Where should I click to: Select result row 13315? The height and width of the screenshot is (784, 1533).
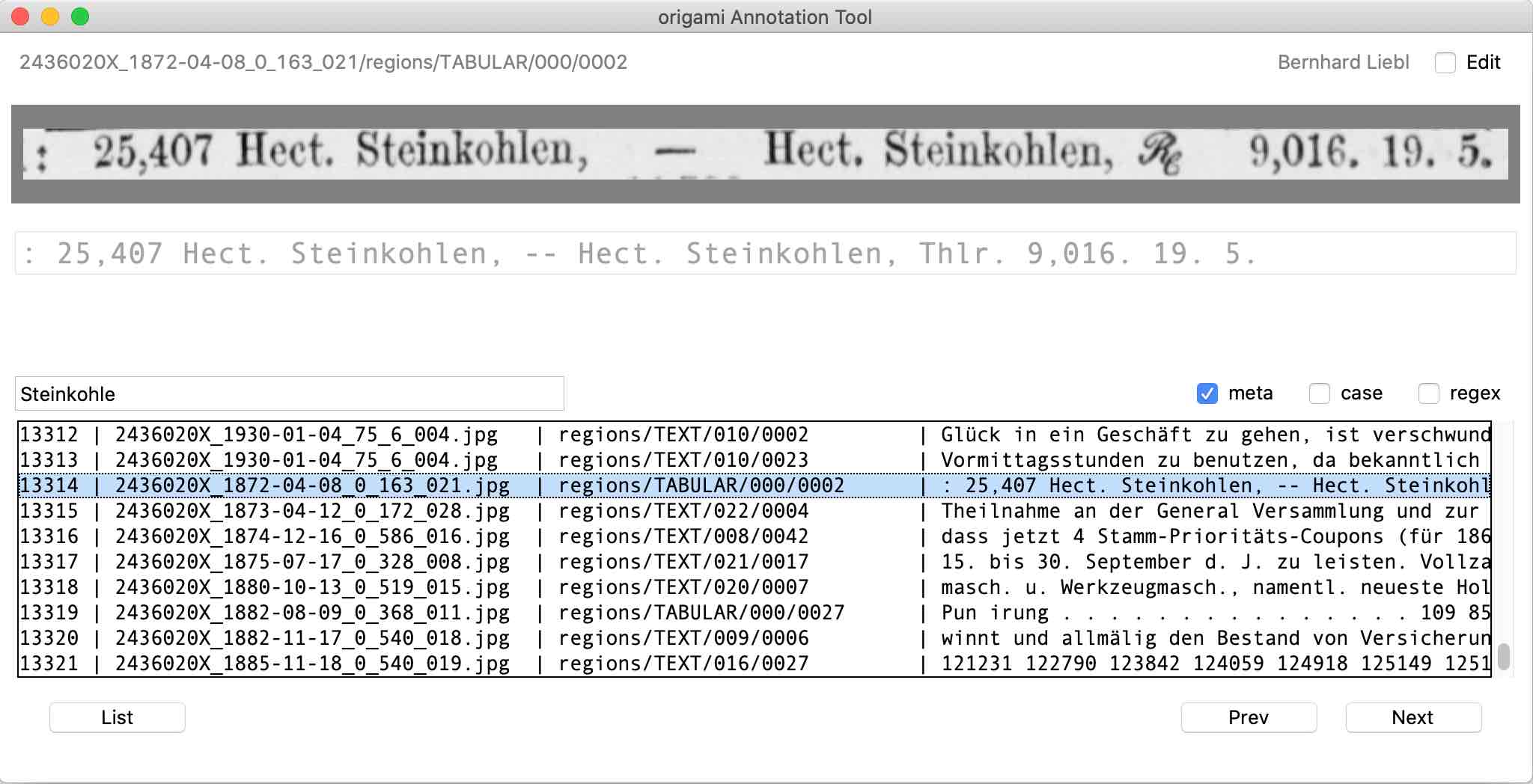point(755,511)
